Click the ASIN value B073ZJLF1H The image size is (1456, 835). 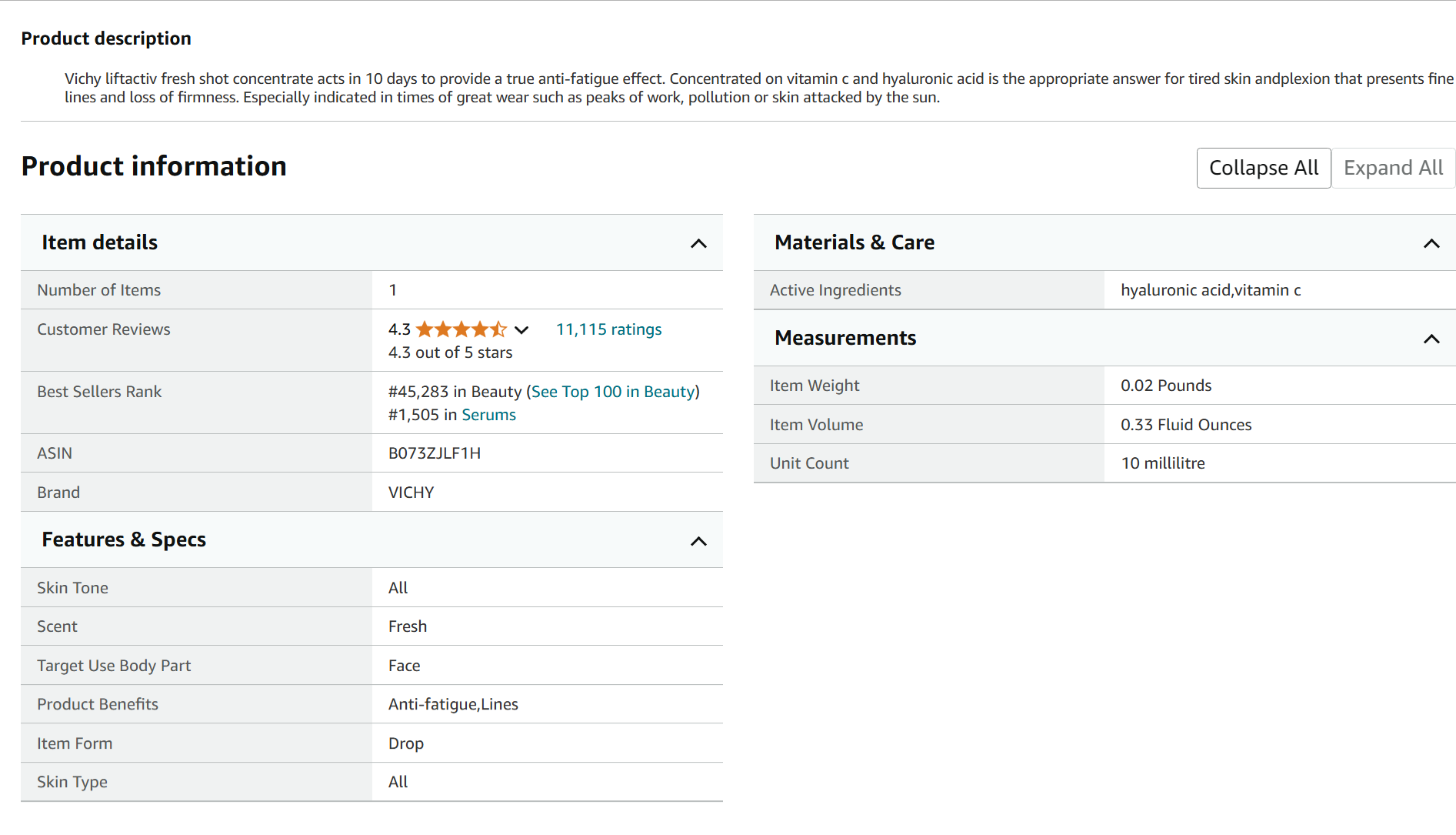(x=435, y=453)
